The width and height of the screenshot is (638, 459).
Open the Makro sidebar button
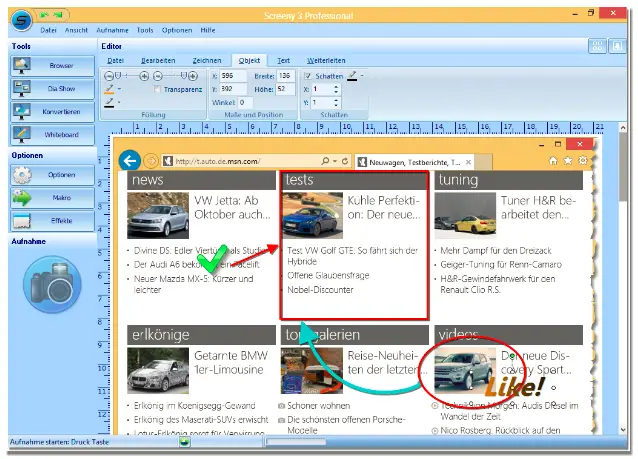tap(52, 198)
